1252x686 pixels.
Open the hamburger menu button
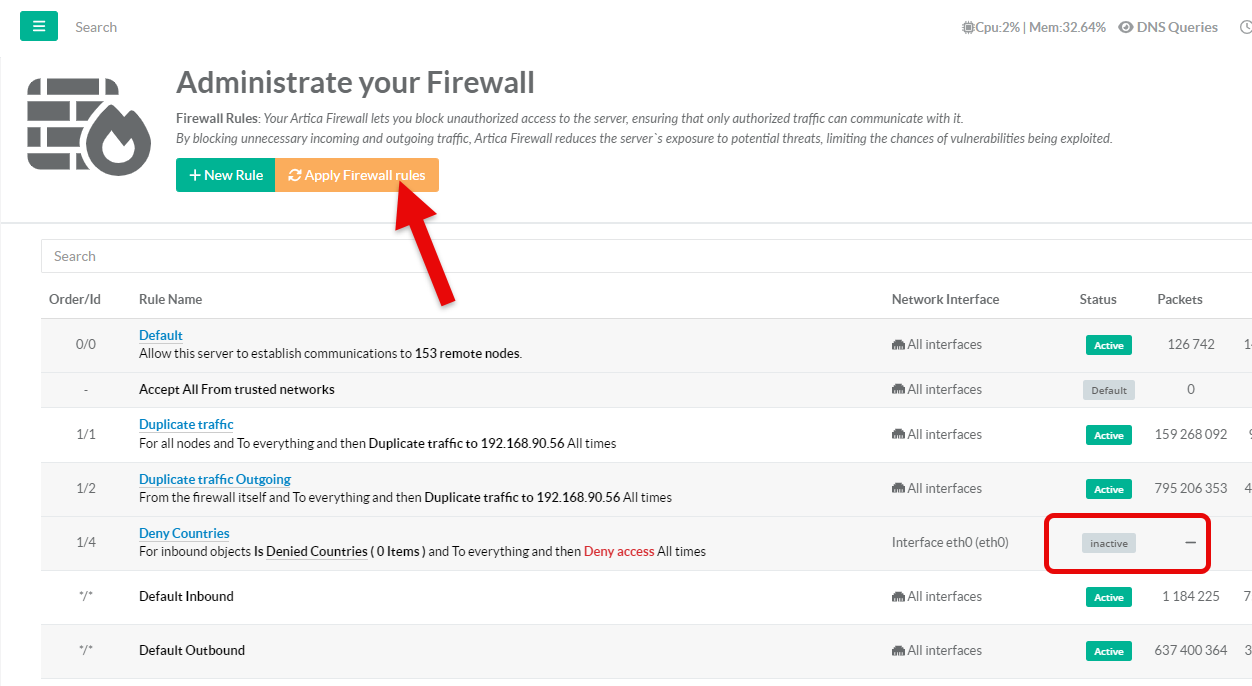(x=39, y=26)
